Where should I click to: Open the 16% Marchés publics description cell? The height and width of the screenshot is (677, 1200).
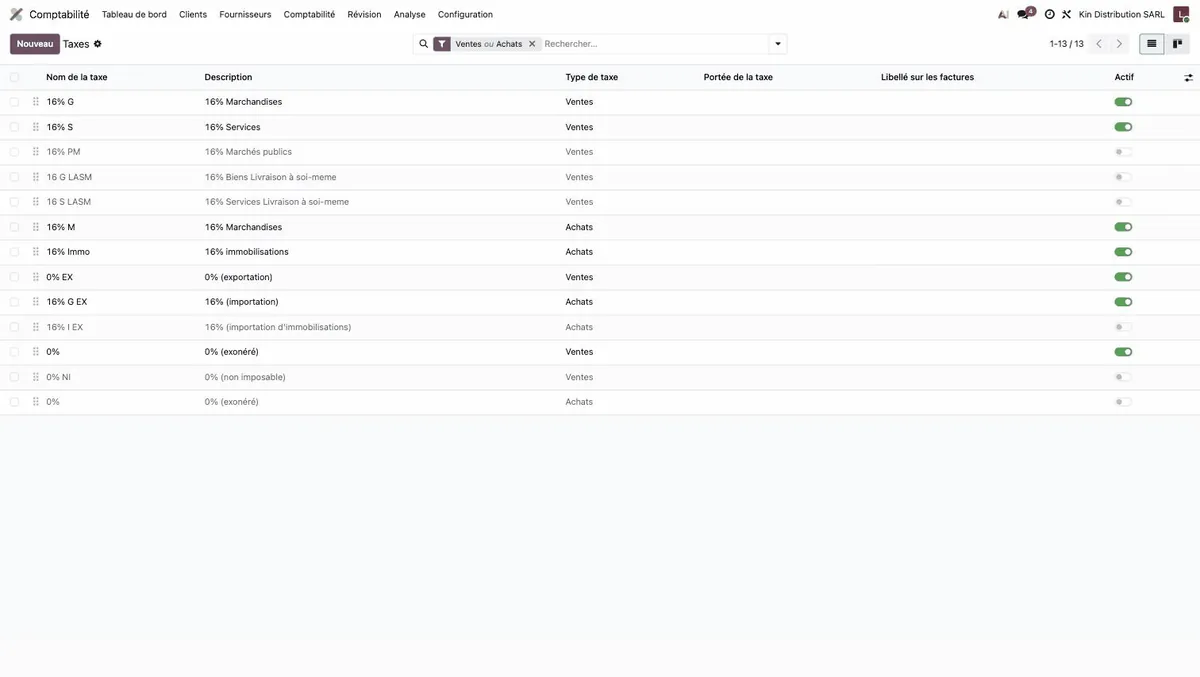(x=248, y=152)
